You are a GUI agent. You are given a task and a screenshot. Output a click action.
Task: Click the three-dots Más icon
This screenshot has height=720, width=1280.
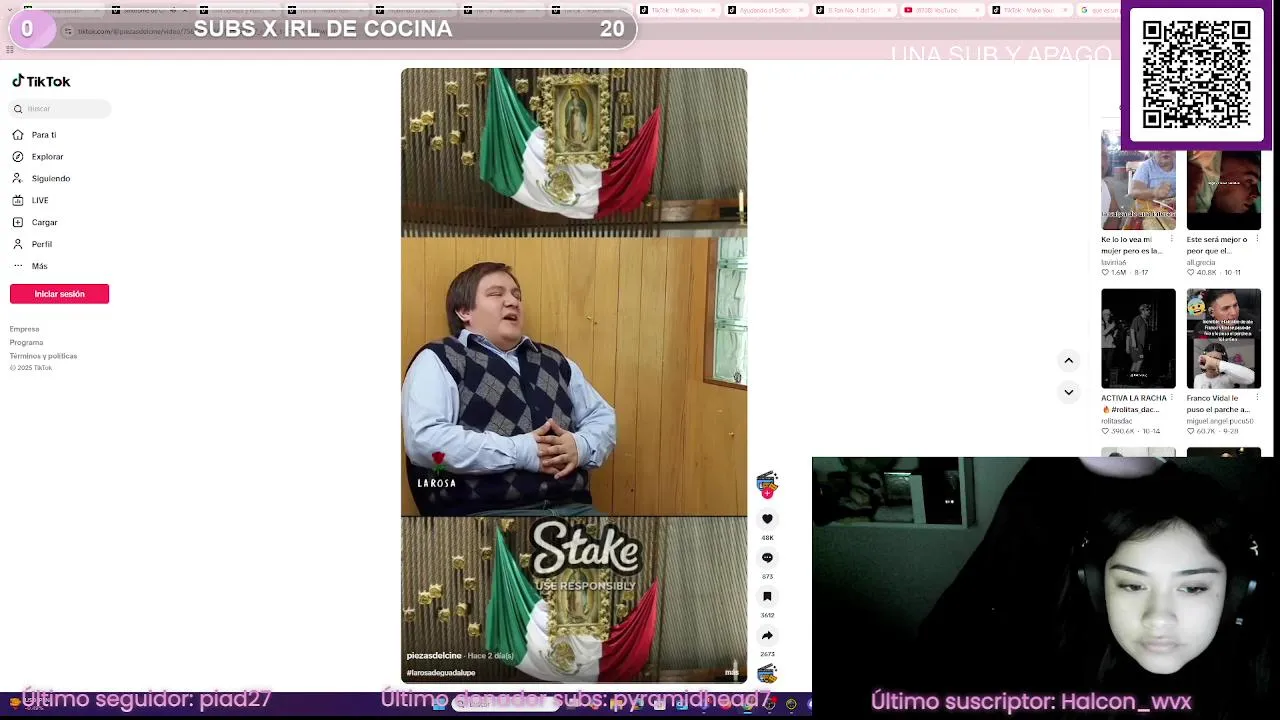tap(18, 267)
